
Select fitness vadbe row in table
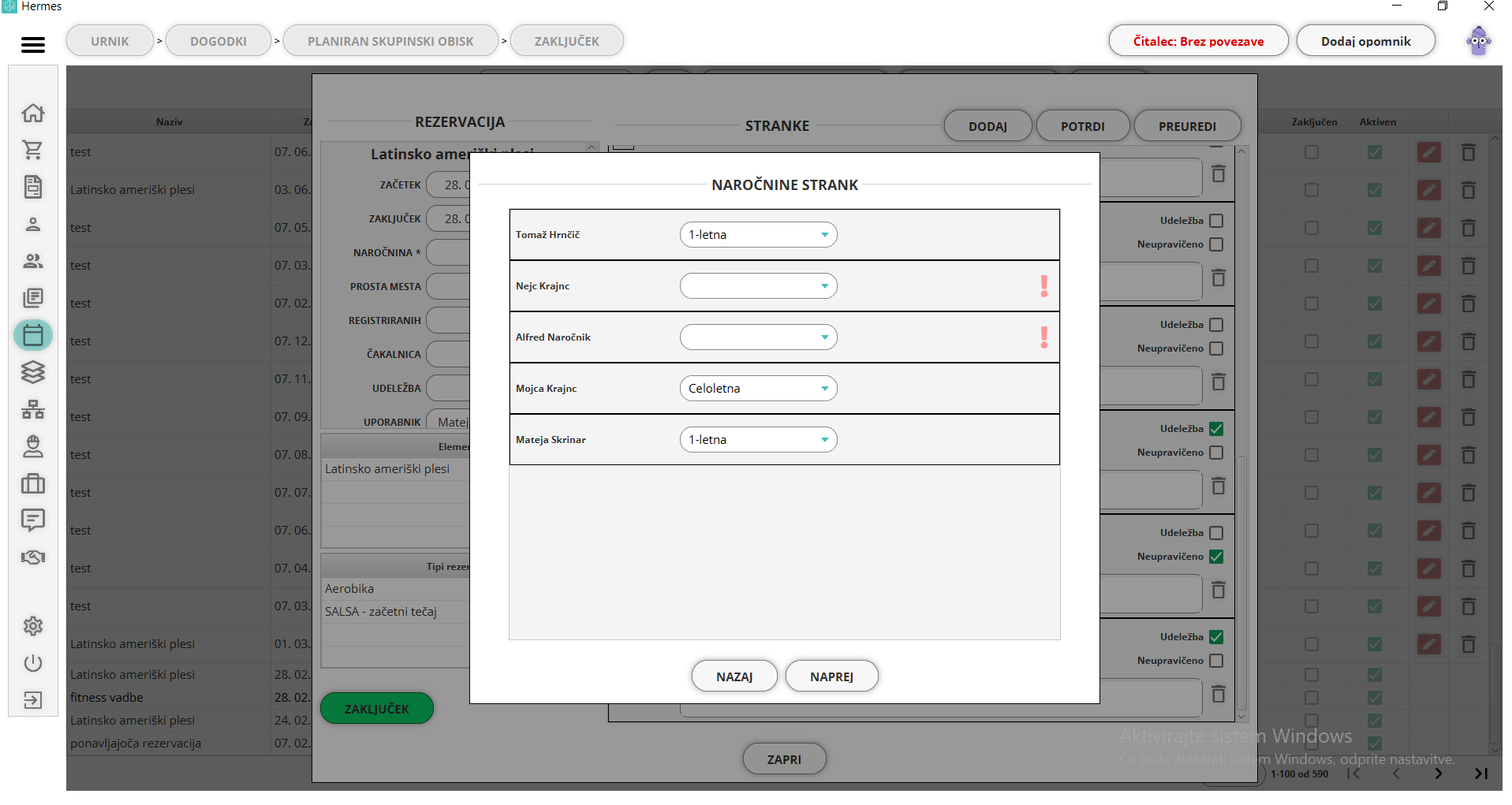click(x=189, y=698)
